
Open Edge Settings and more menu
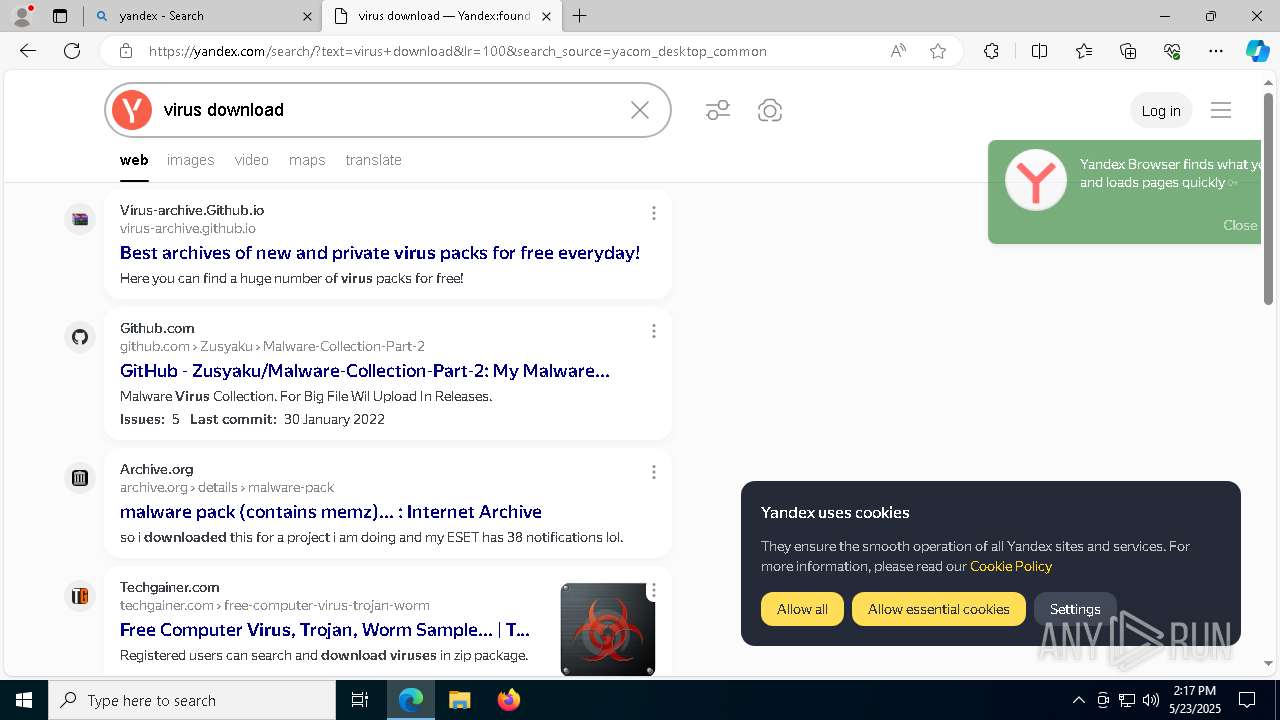1216,51
